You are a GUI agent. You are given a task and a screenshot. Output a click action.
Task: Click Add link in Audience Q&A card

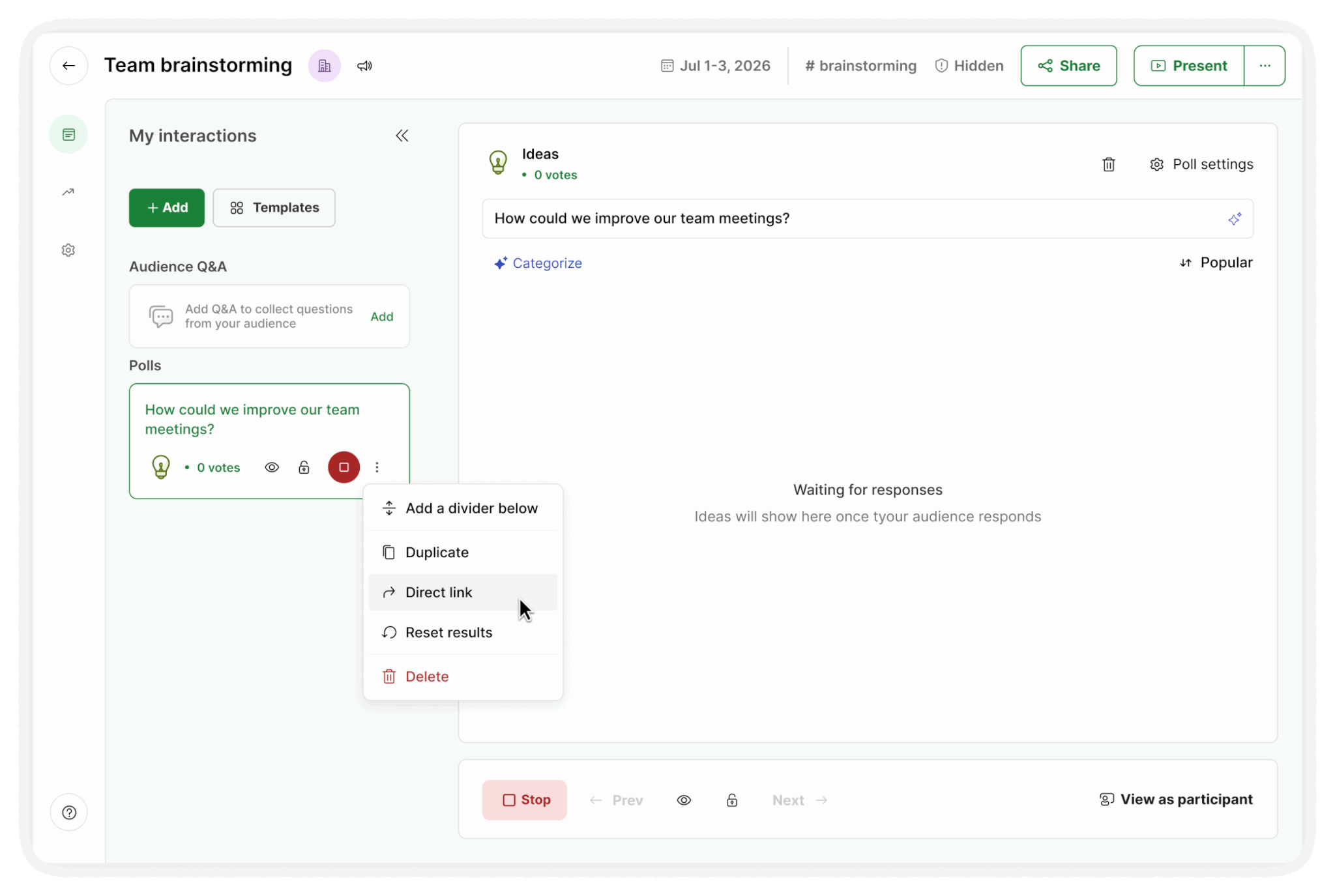(382, 317)
